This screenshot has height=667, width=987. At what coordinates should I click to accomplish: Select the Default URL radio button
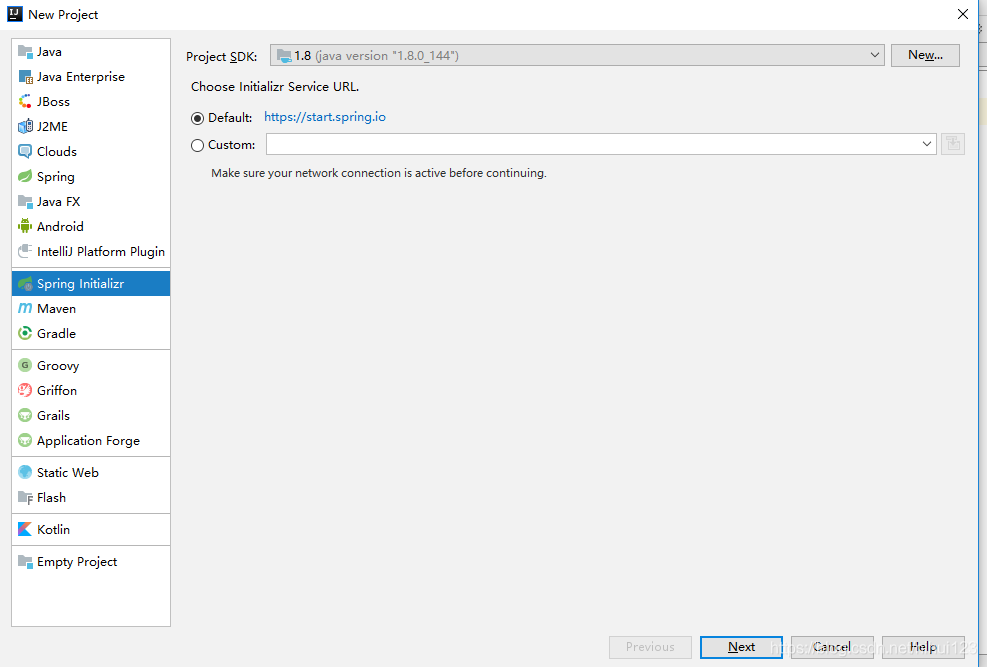coord(198,118)
